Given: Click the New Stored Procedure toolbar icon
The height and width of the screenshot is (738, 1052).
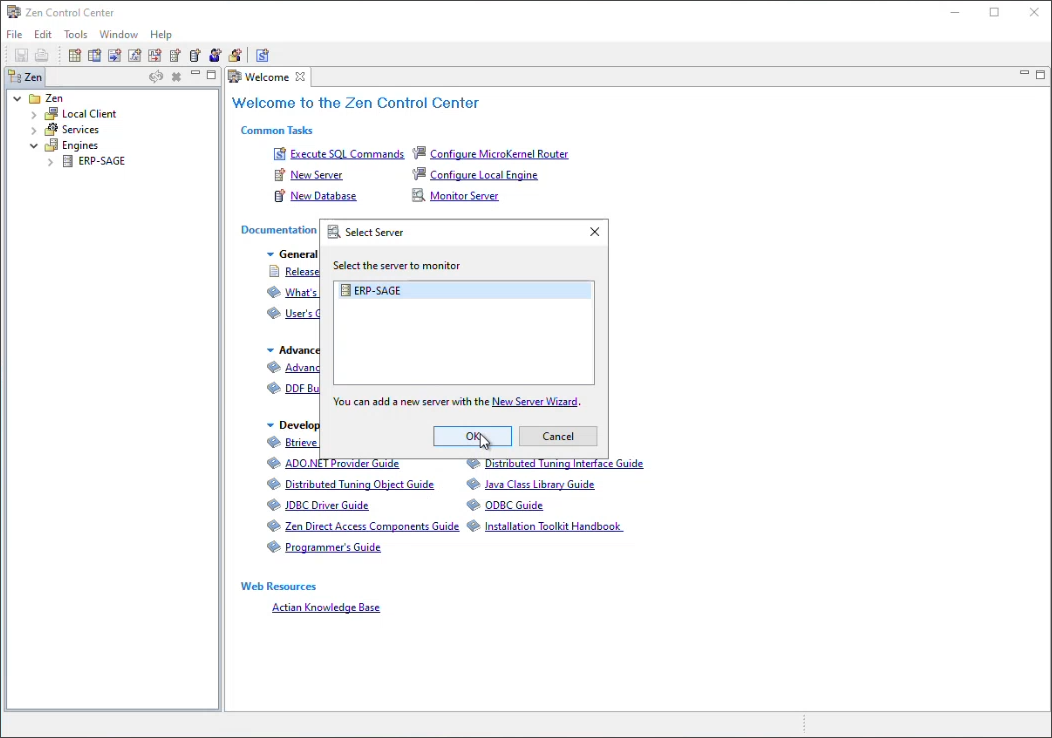Looking at the screenshot, I should [x=115, y=56].
